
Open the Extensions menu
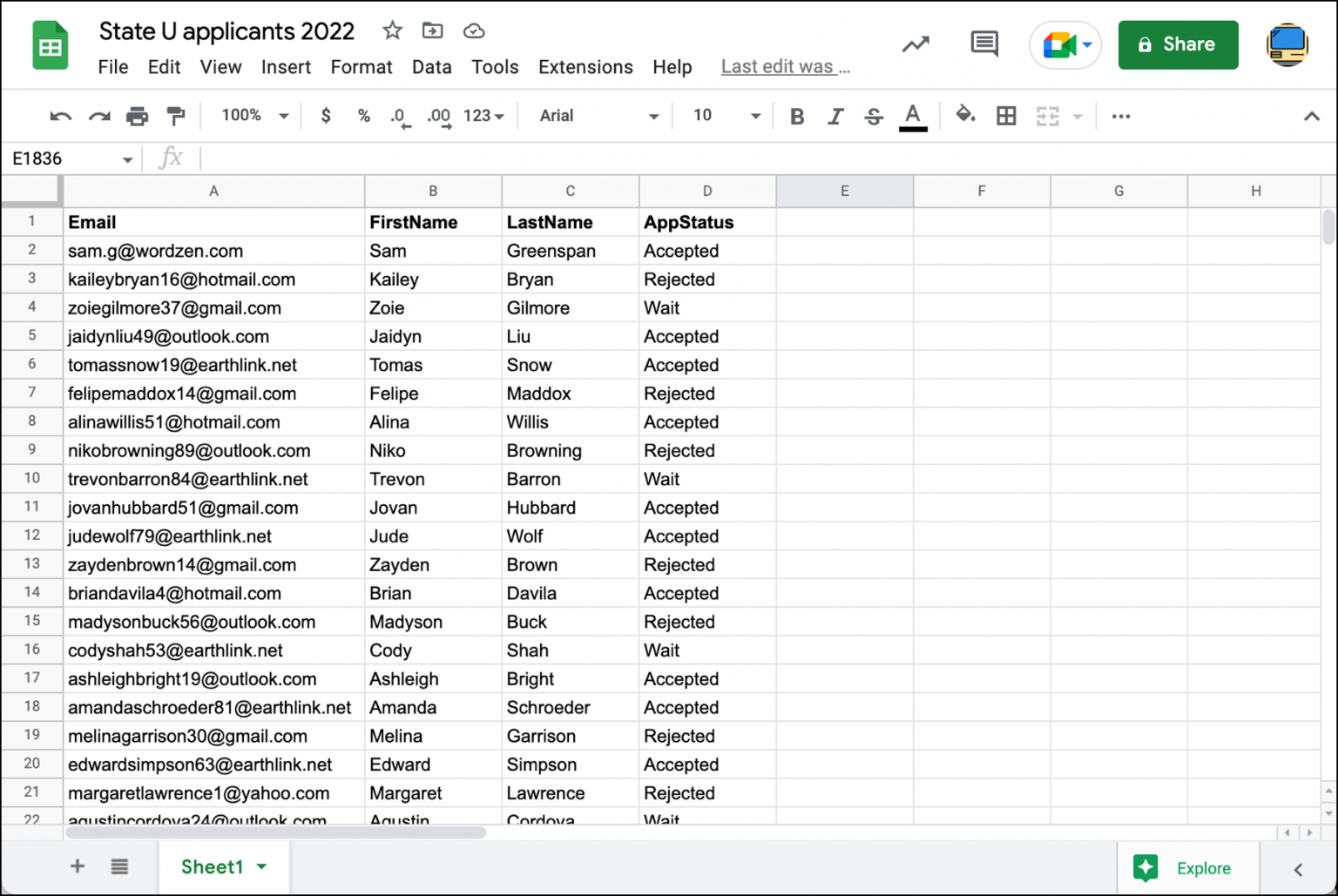click(585, 67)
